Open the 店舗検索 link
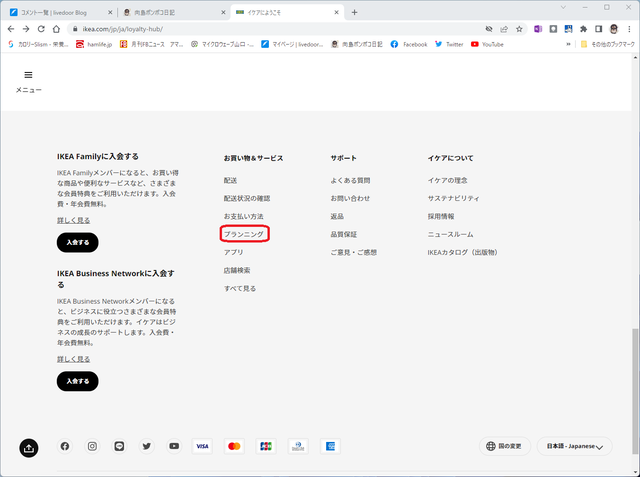Image resolution: width=640 pixels, height=477 pixels. [x=237, y=270]
